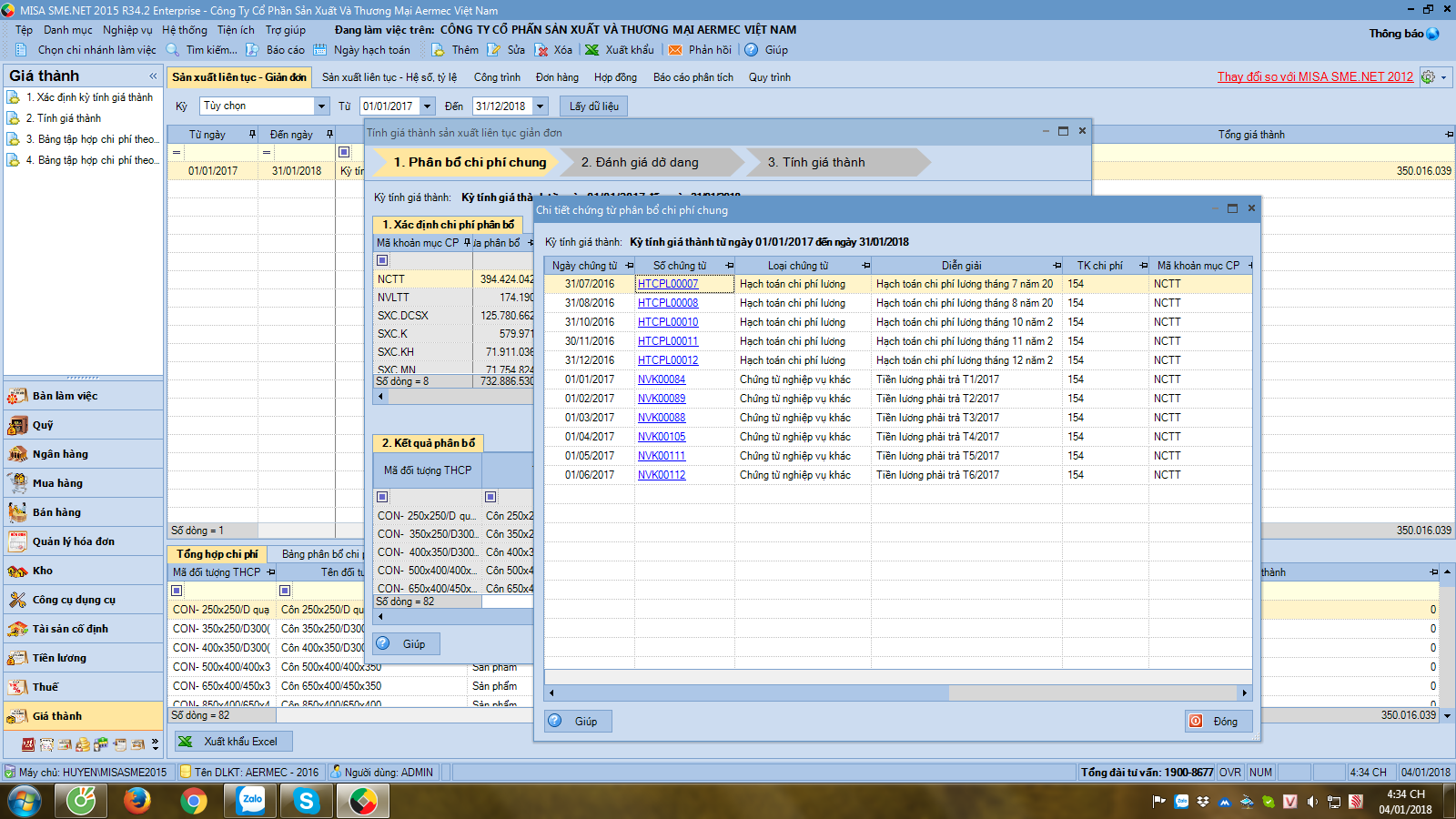
Task: Open the Tệp menu
Action: (x=24, y=30)
